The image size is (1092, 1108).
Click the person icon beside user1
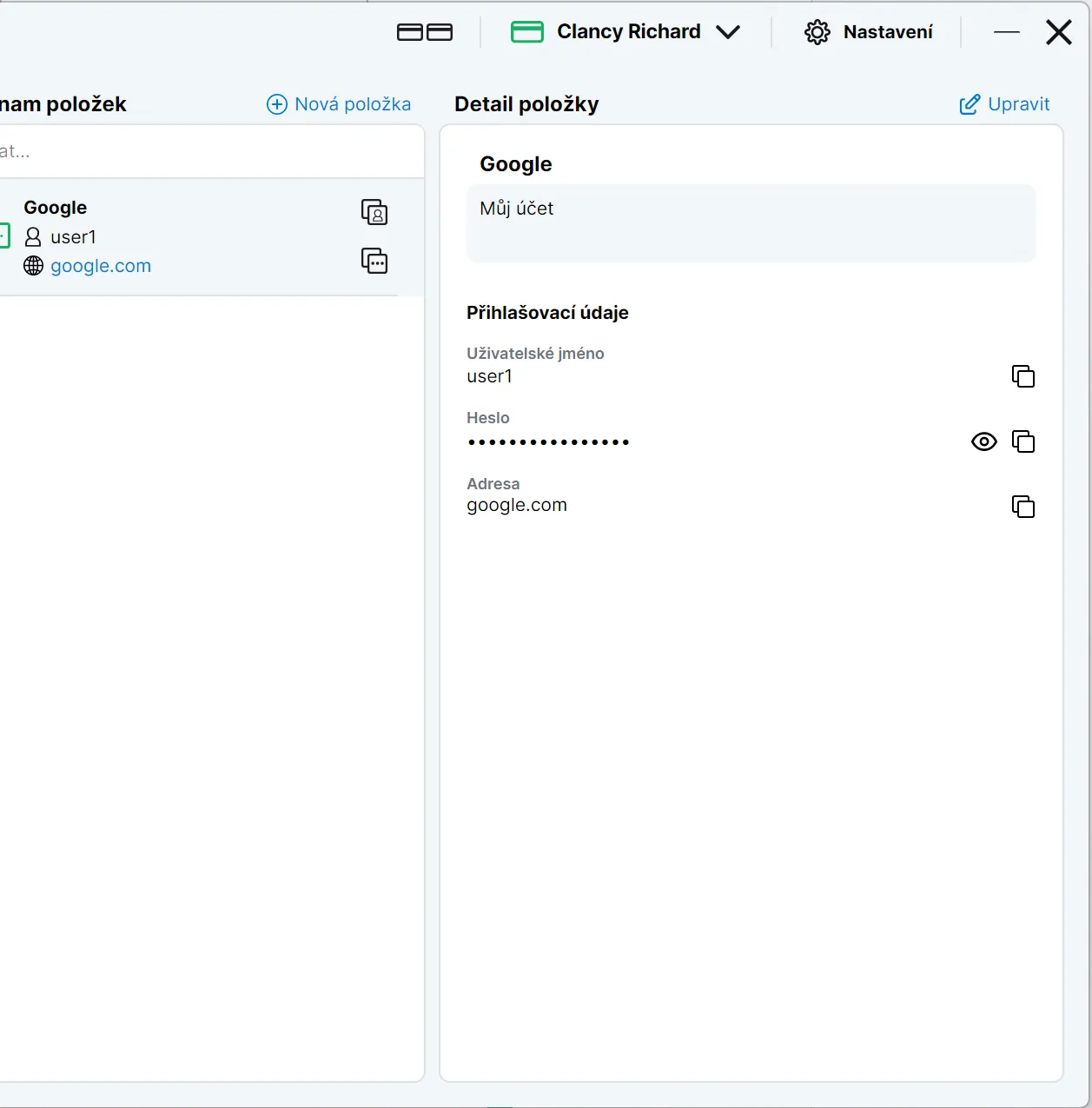(33, 237)
